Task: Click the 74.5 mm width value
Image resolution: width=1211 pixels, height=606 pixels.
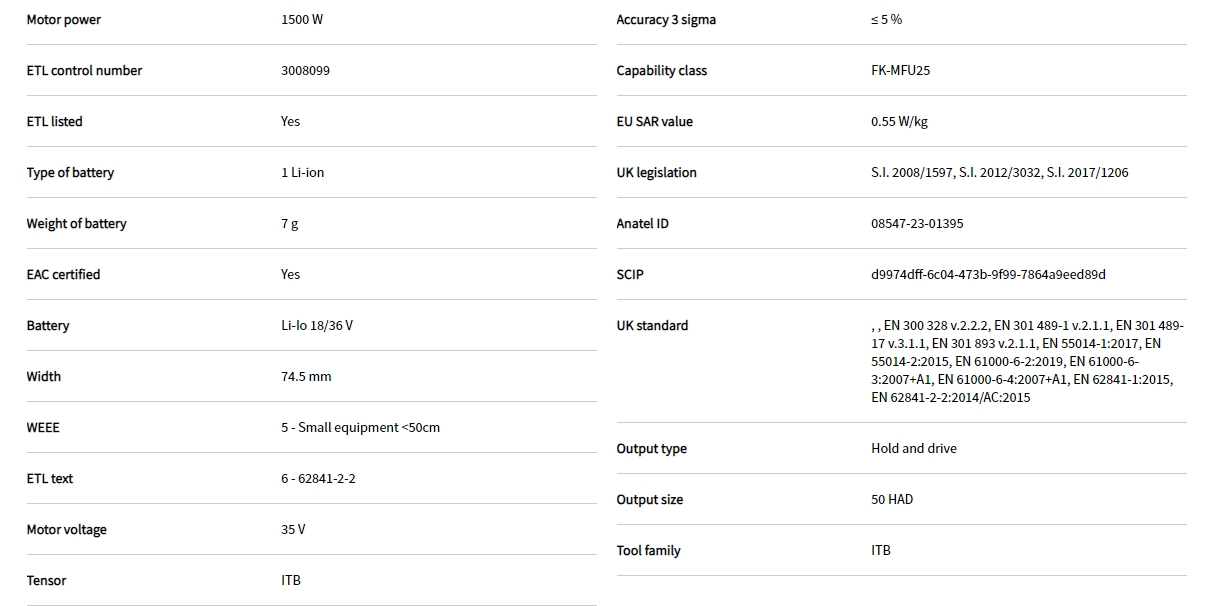Action: 306,377
